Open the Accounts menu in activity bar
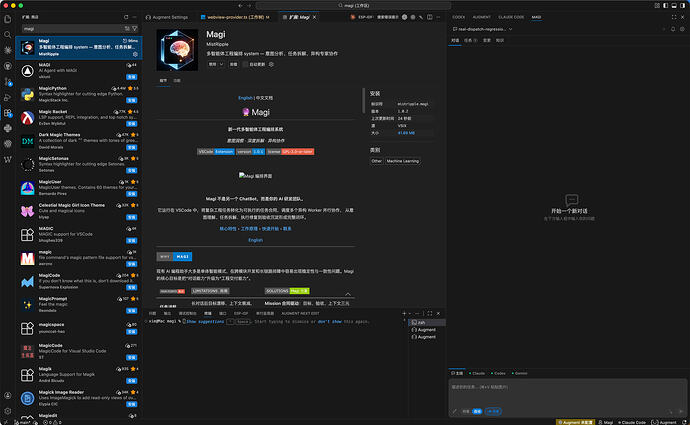The image size is (690, 425). point(7,396)
